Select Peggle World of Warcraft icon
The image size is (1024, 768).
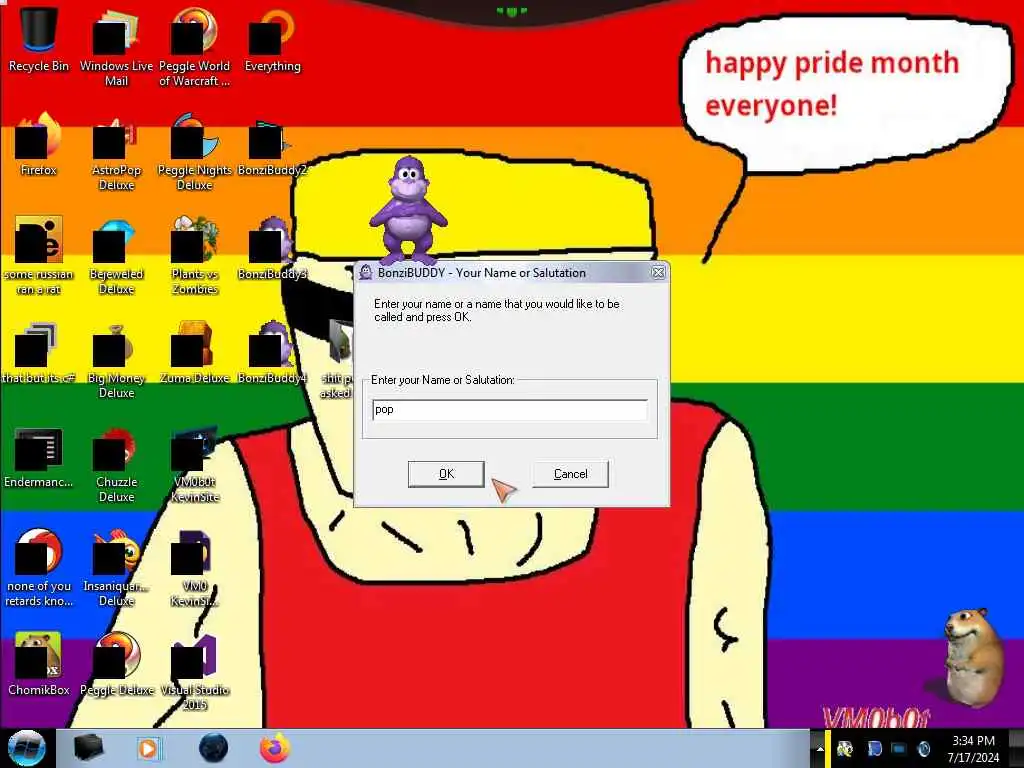tap(194, 46)
